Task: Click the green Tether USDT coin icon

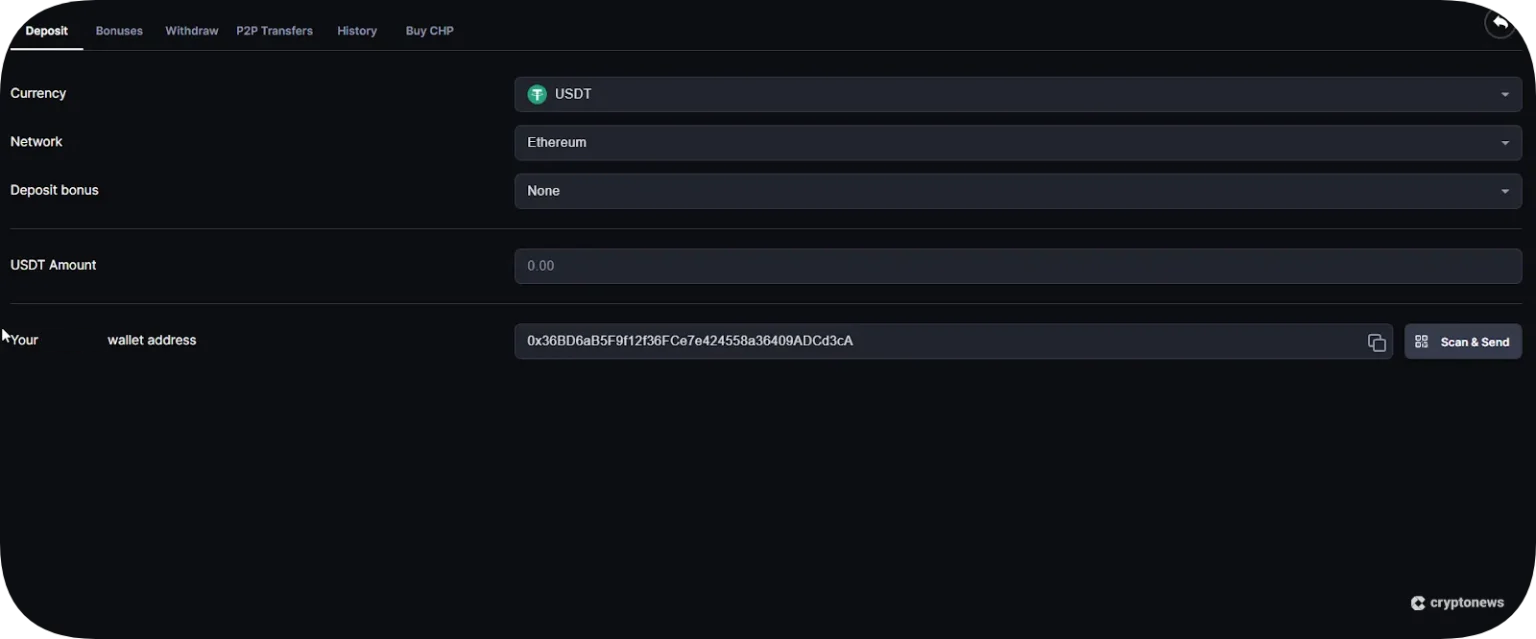Action: [537, 94]
